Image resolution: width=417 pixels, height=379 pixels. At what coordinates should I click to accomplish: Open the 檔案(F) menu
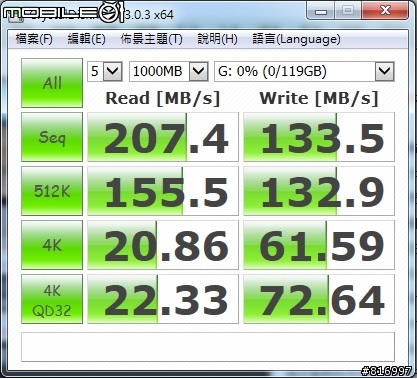(x=34, y=39)
